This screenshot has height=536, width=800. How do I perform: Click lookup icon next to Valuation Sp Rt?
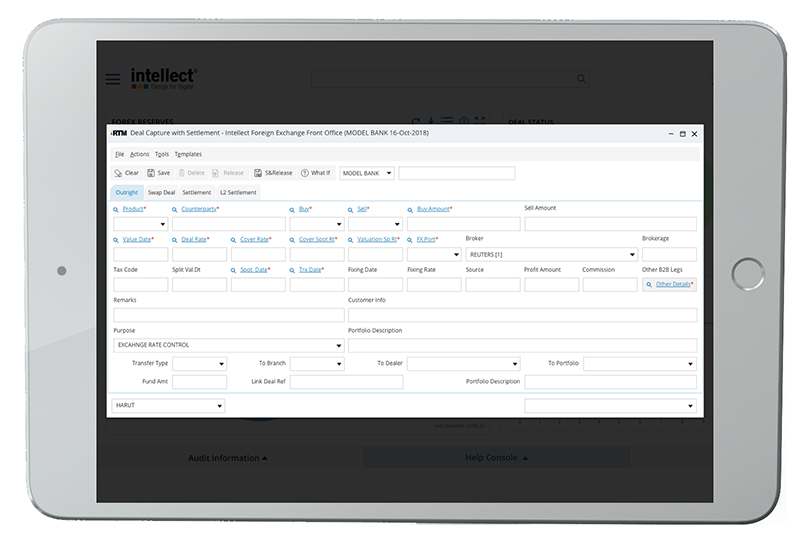click(351, 240)
